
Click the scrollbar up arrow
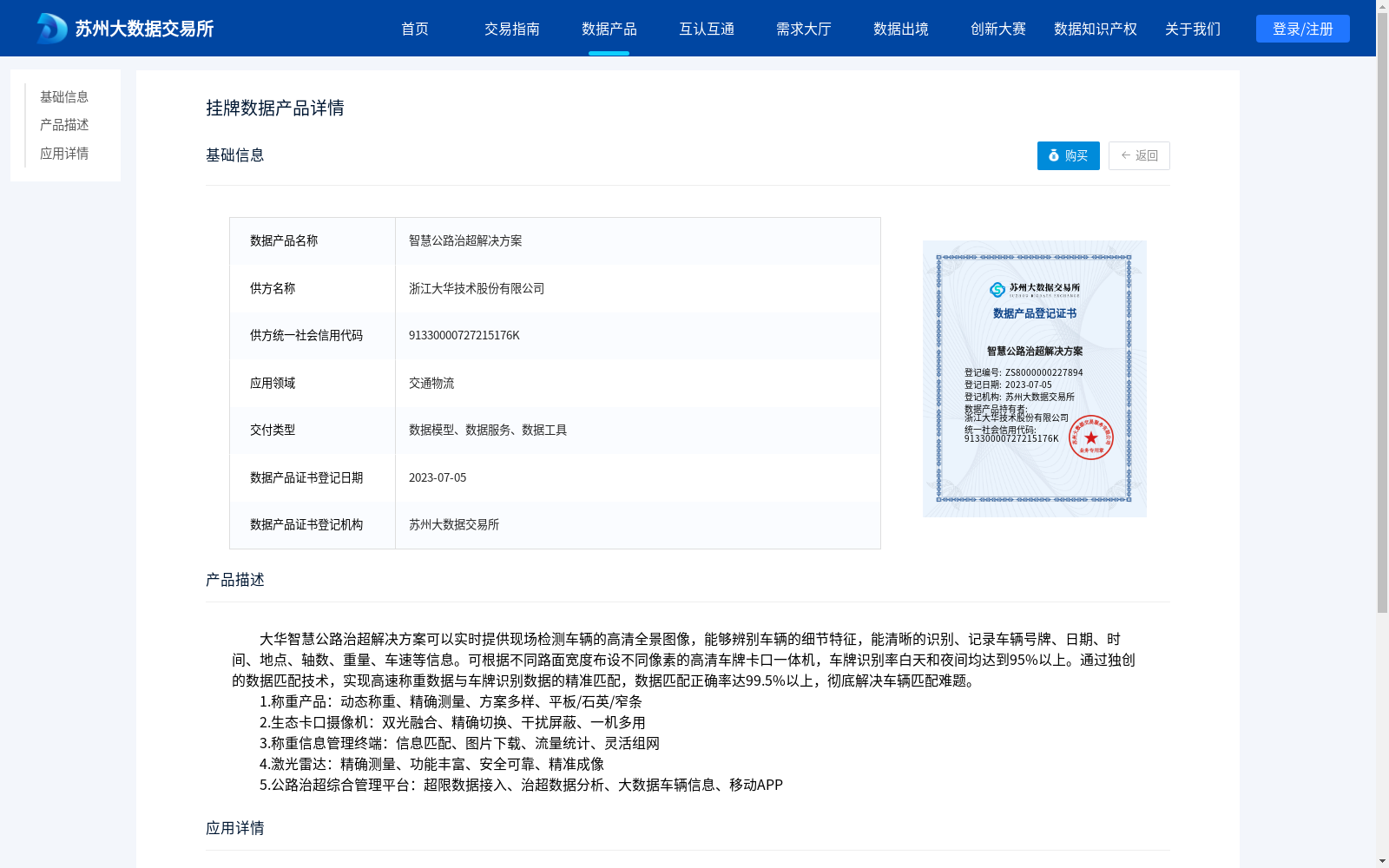(1382, 5)
